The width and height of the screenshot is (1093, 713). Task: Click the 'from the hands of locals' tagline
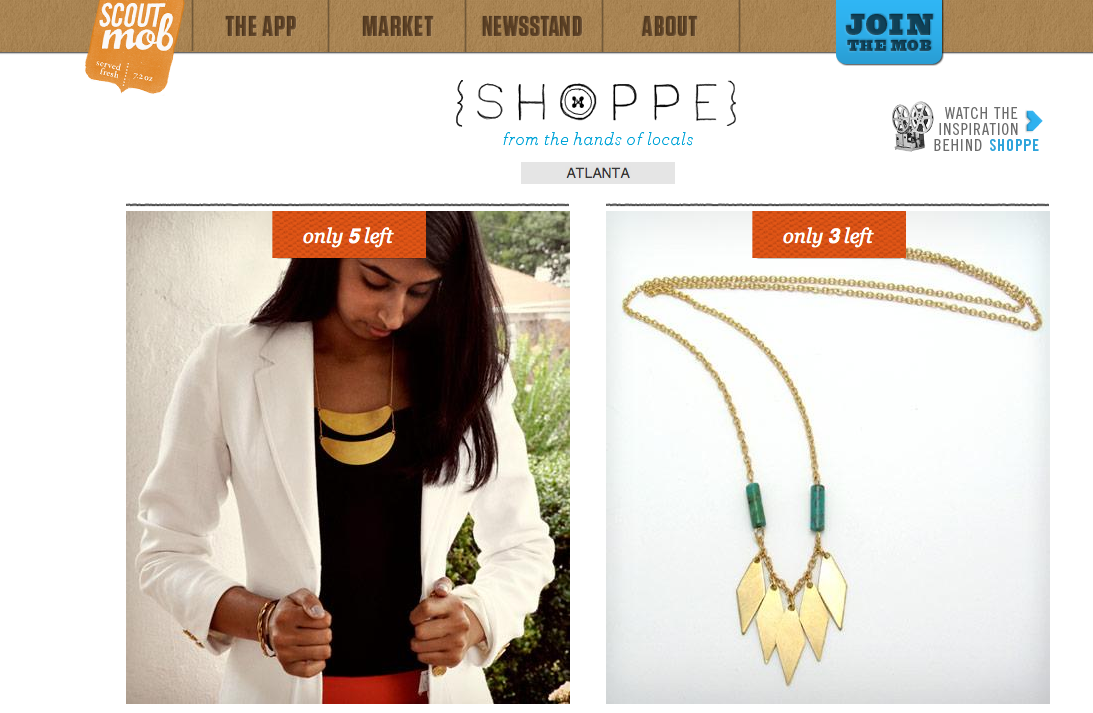597,139
